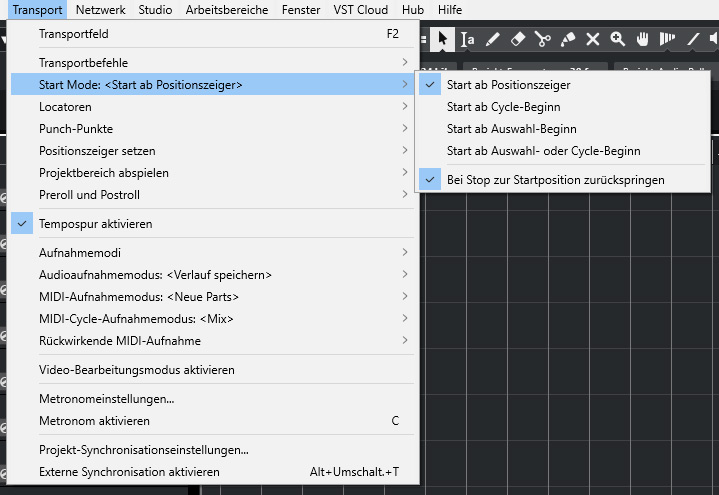Choose the Split scissors tool

(542, 39)
